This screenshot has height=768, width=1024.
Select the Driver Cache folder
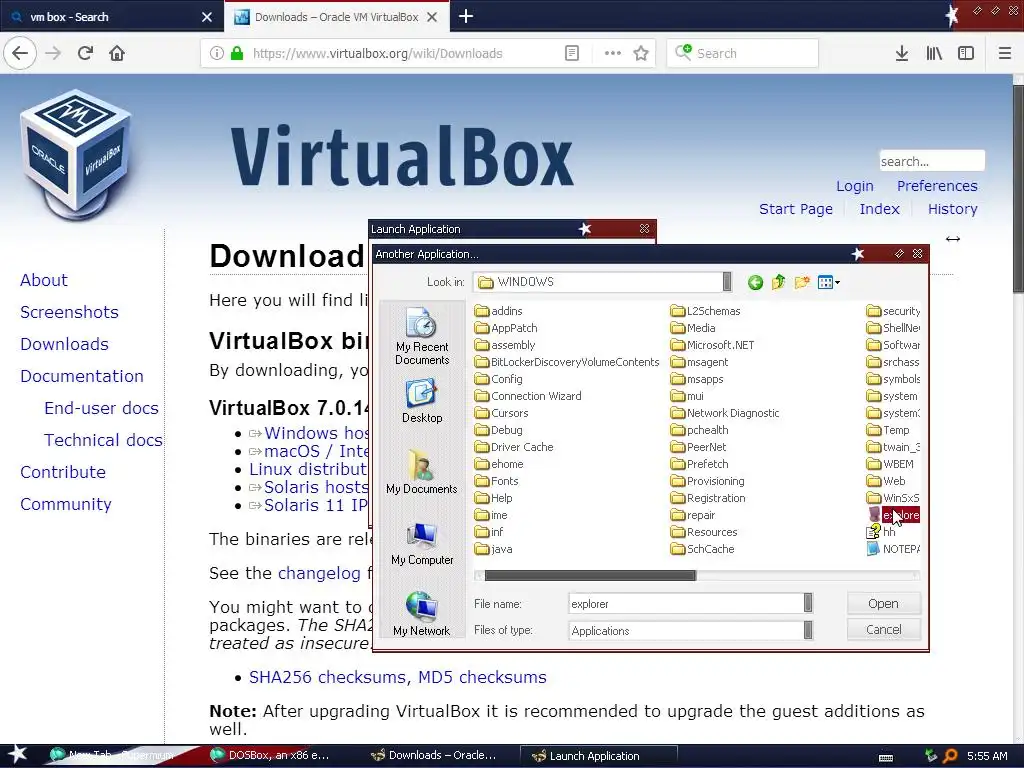514,447
